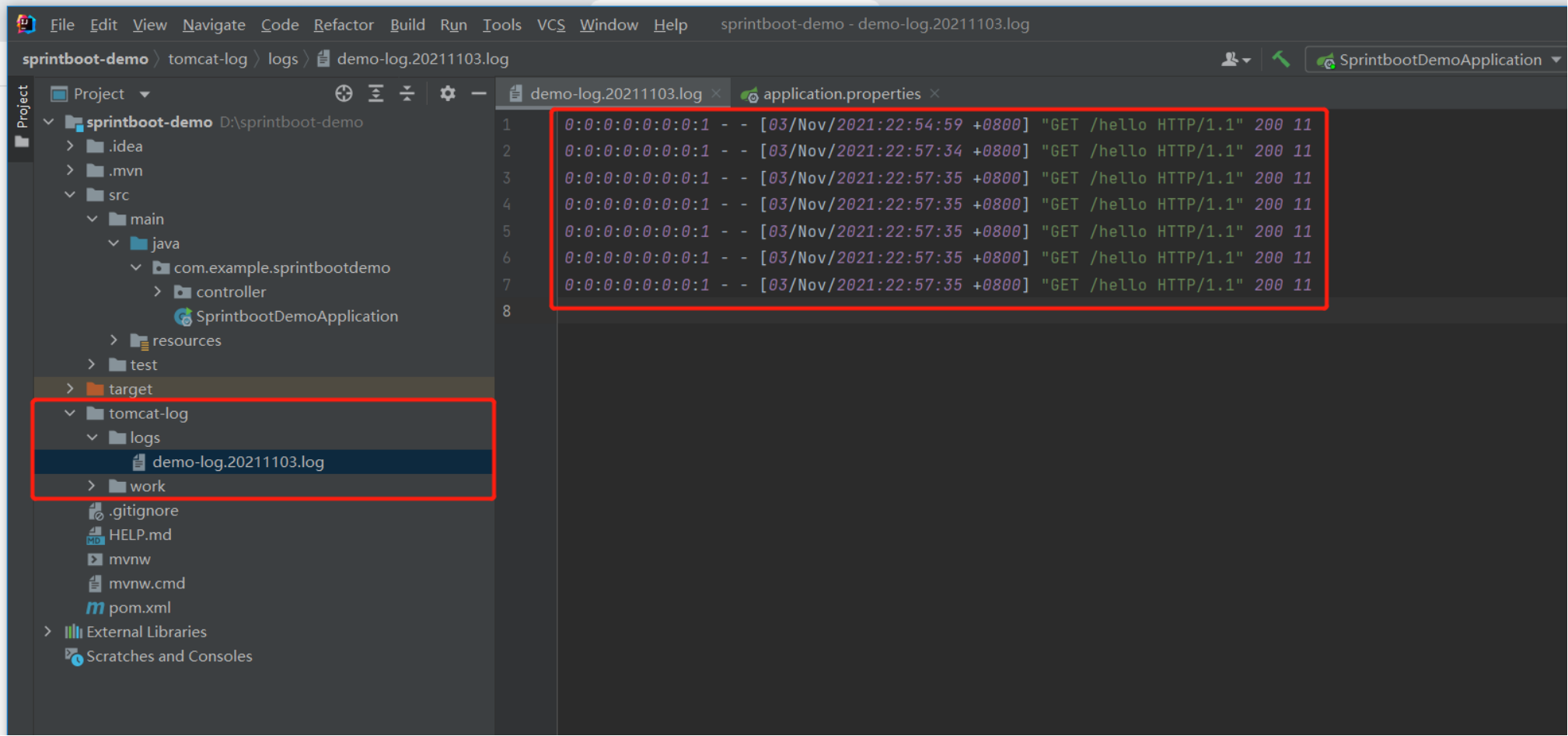
Task: Collapse the tomcat-log folder
Action: 71,413
